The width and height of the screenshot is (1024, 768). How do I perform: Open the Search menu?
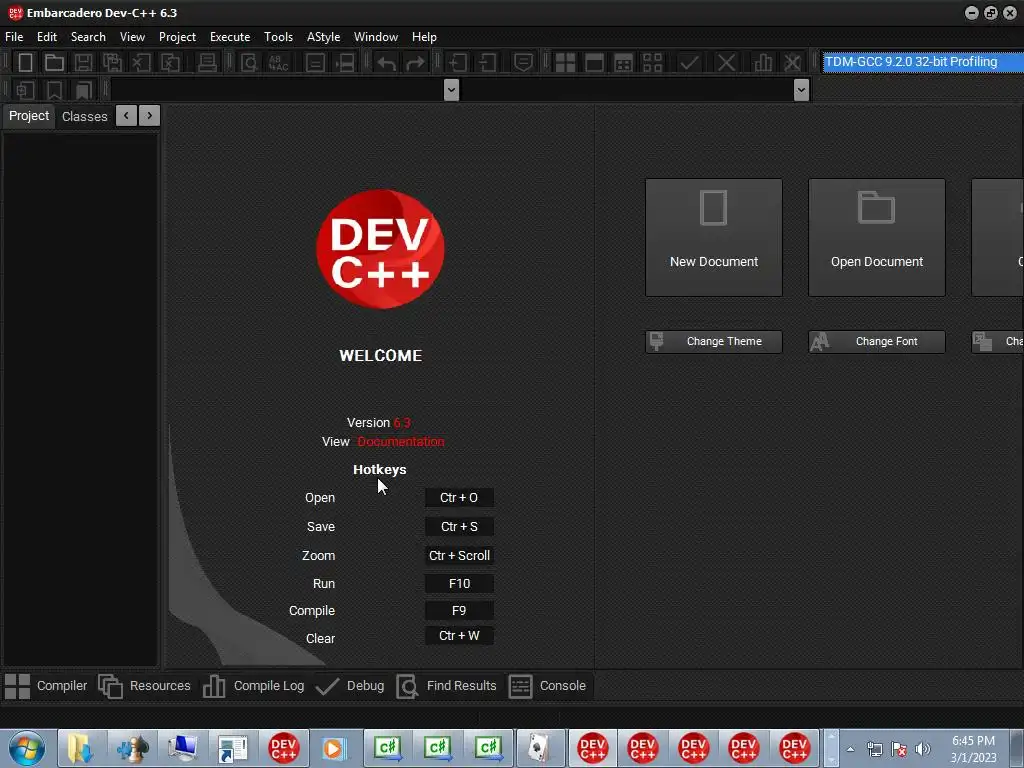click(x=88, y=37)
